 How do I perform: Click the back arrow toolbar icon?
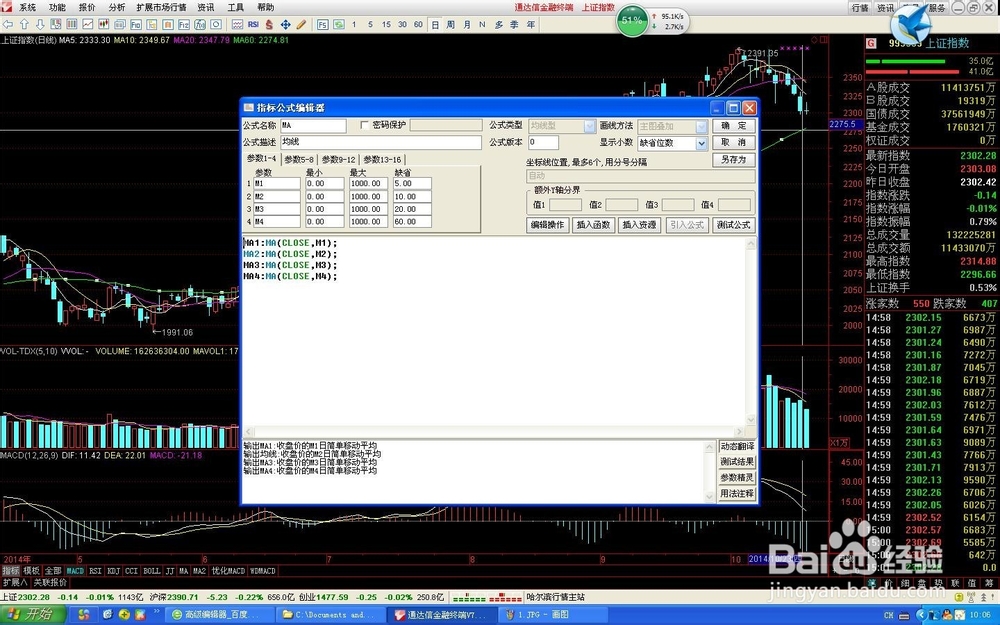[8, 24]
